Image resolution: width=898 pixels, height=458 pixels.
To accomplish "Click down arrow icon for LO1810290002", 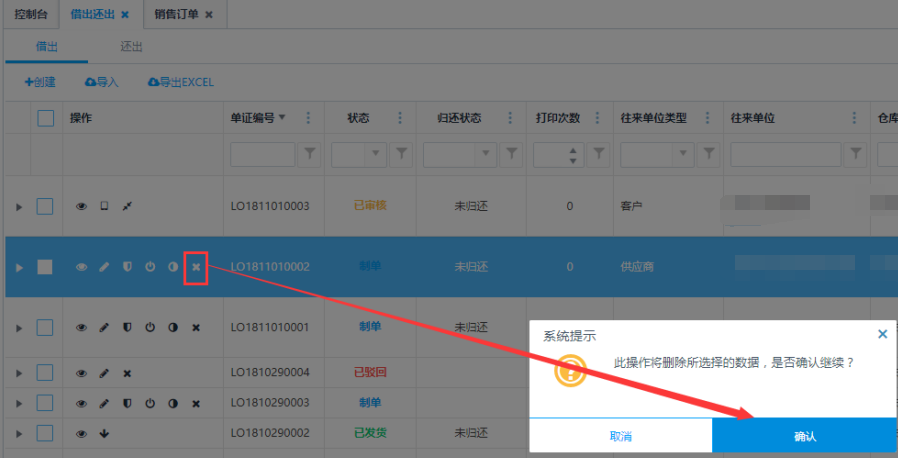I will click(x=104, y=433).
